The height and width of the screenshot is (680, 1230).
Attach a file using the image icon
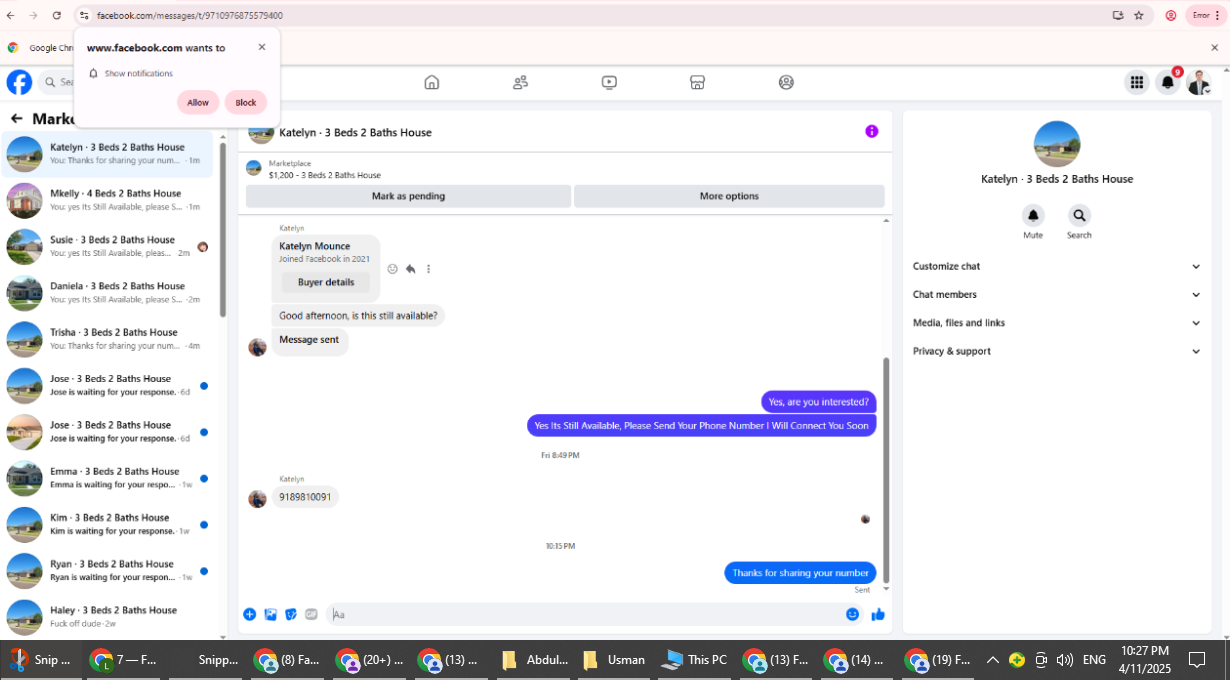click(271, 614)
